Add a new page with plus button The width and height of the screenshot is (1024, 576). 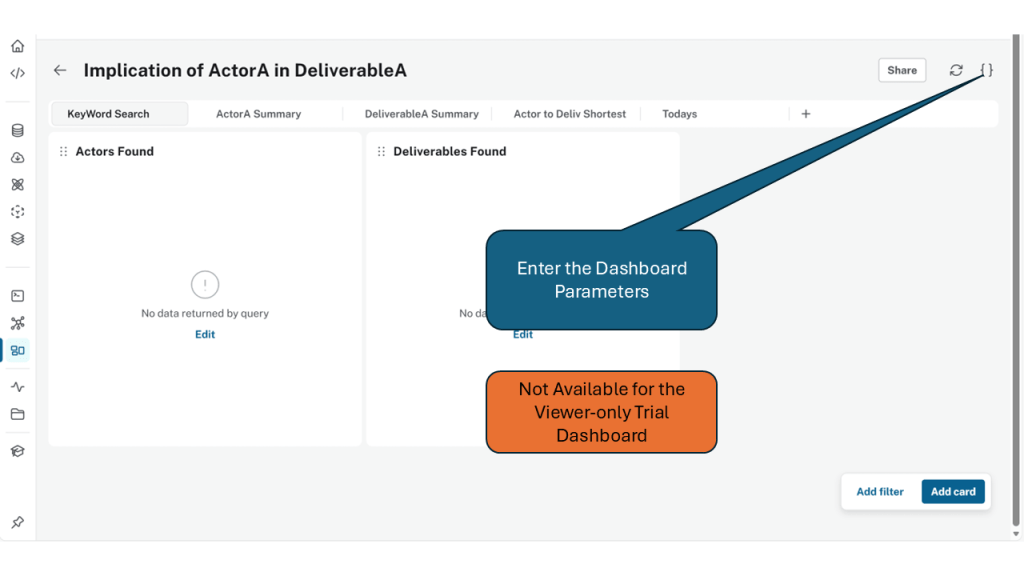point(806,114)
